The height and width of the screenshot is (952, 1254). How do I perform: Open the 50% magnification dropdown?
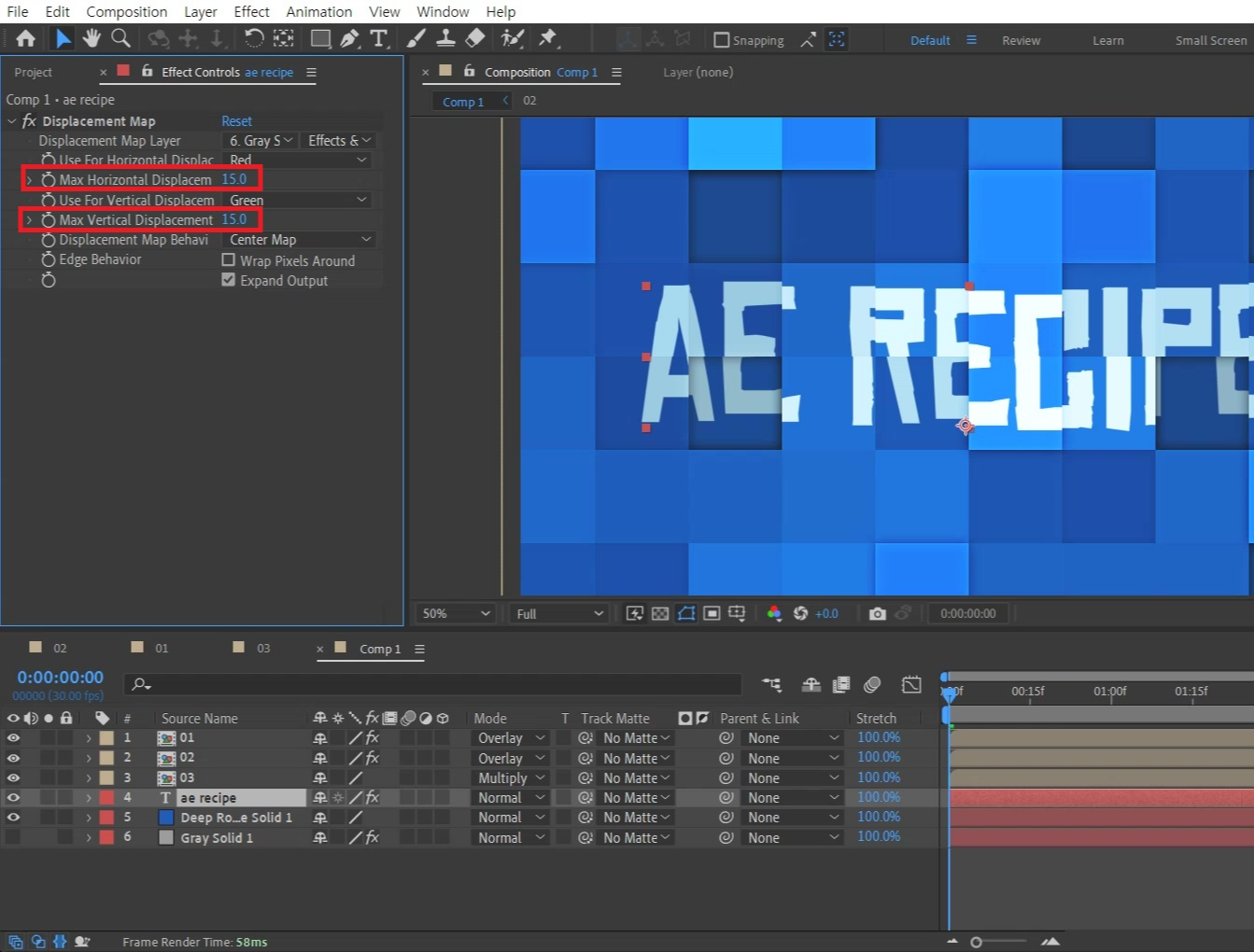(456, 613)
